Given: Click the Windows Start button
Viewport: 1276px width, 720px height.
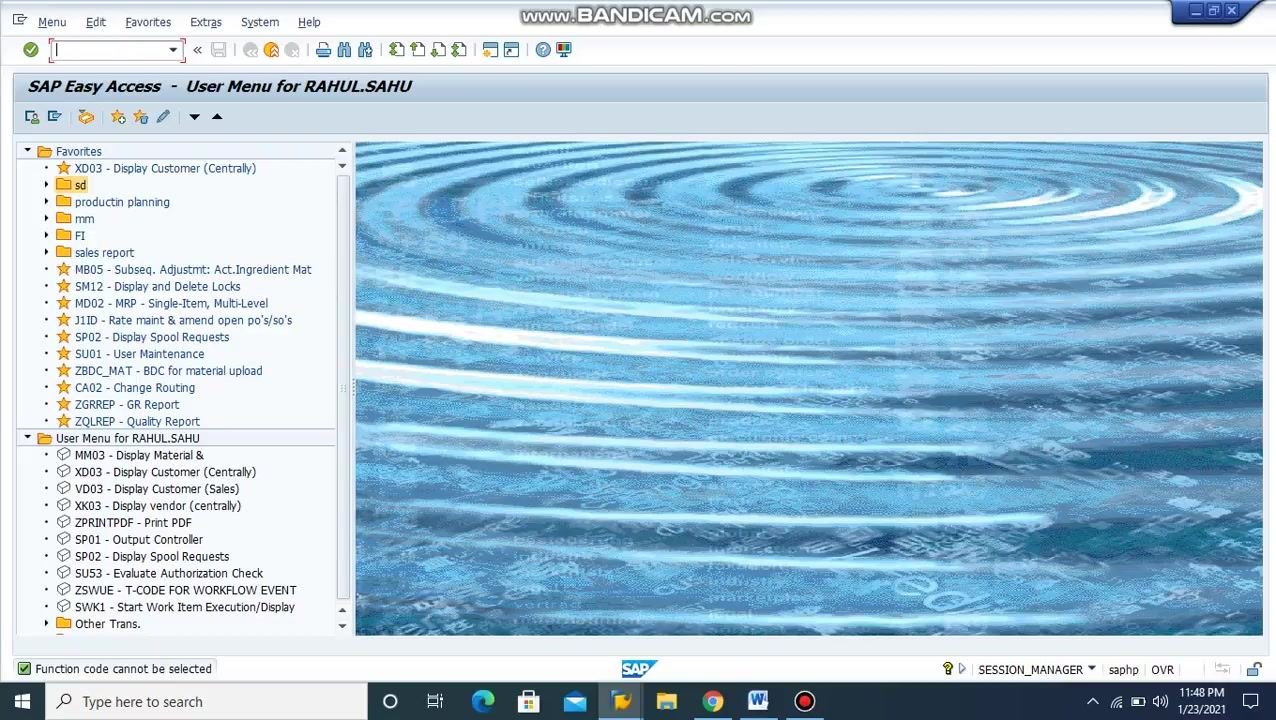Looking at the screenshot, I should [22, 702].
